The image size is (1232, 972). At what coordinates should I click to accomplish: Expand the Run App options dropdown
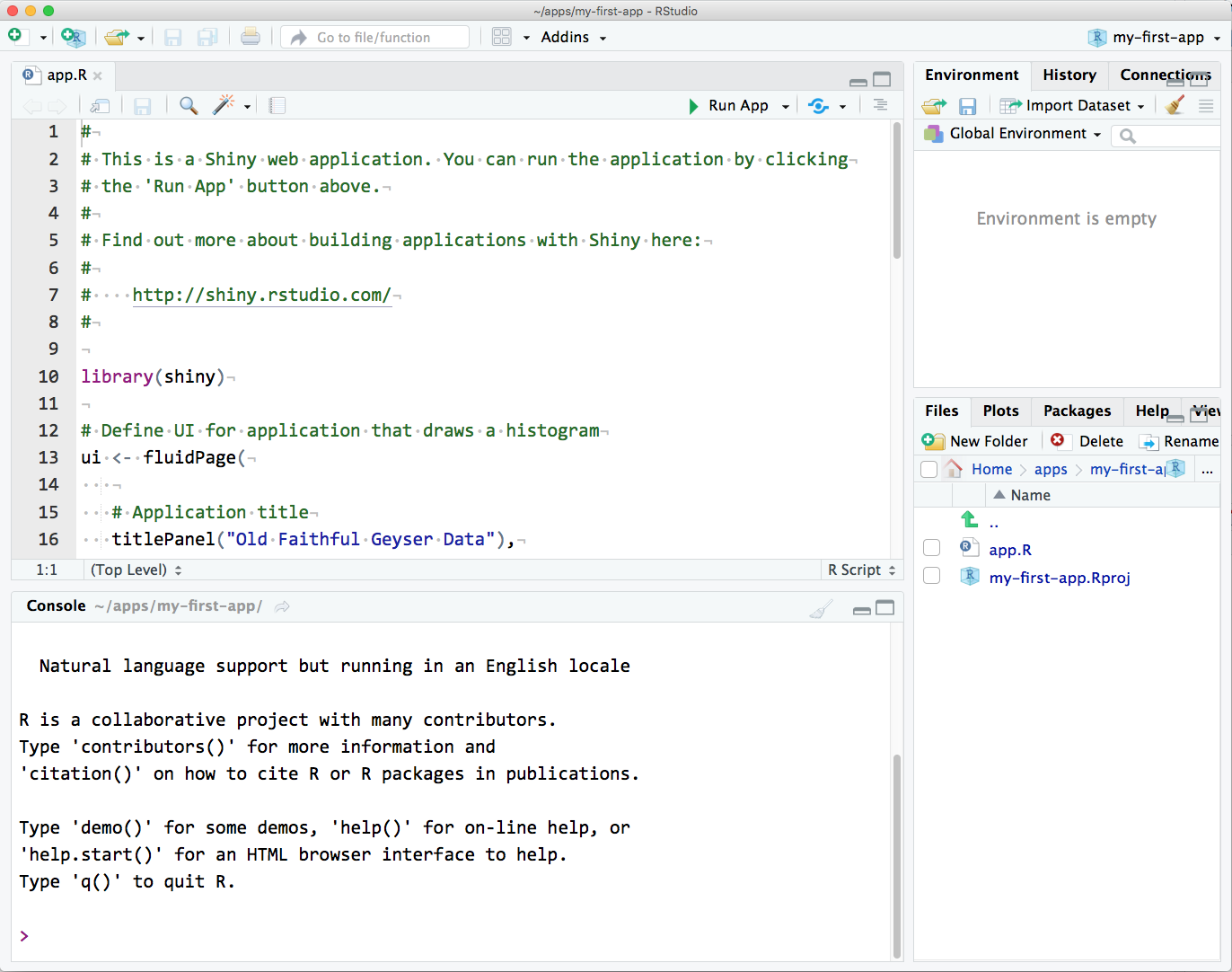785,107
